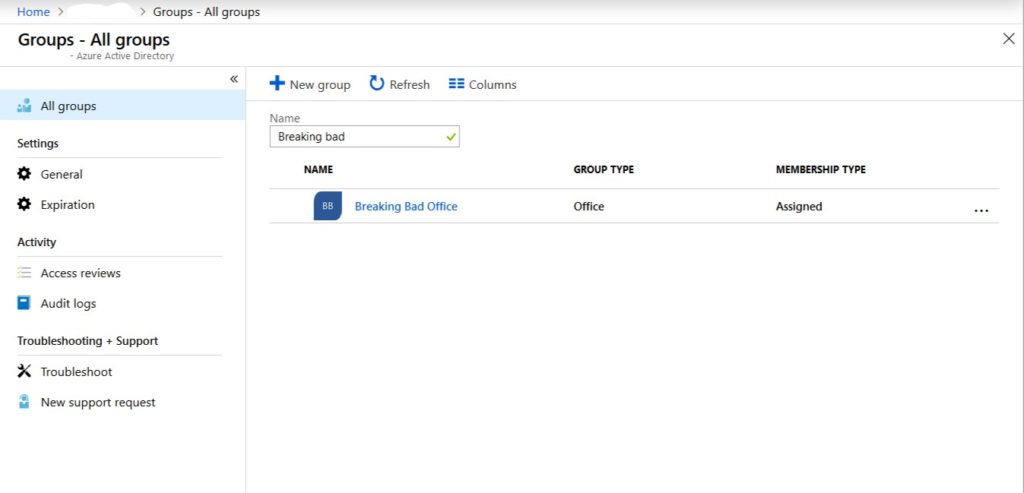
Task: Click the Access reviews list icon
Action: [24, 273]
